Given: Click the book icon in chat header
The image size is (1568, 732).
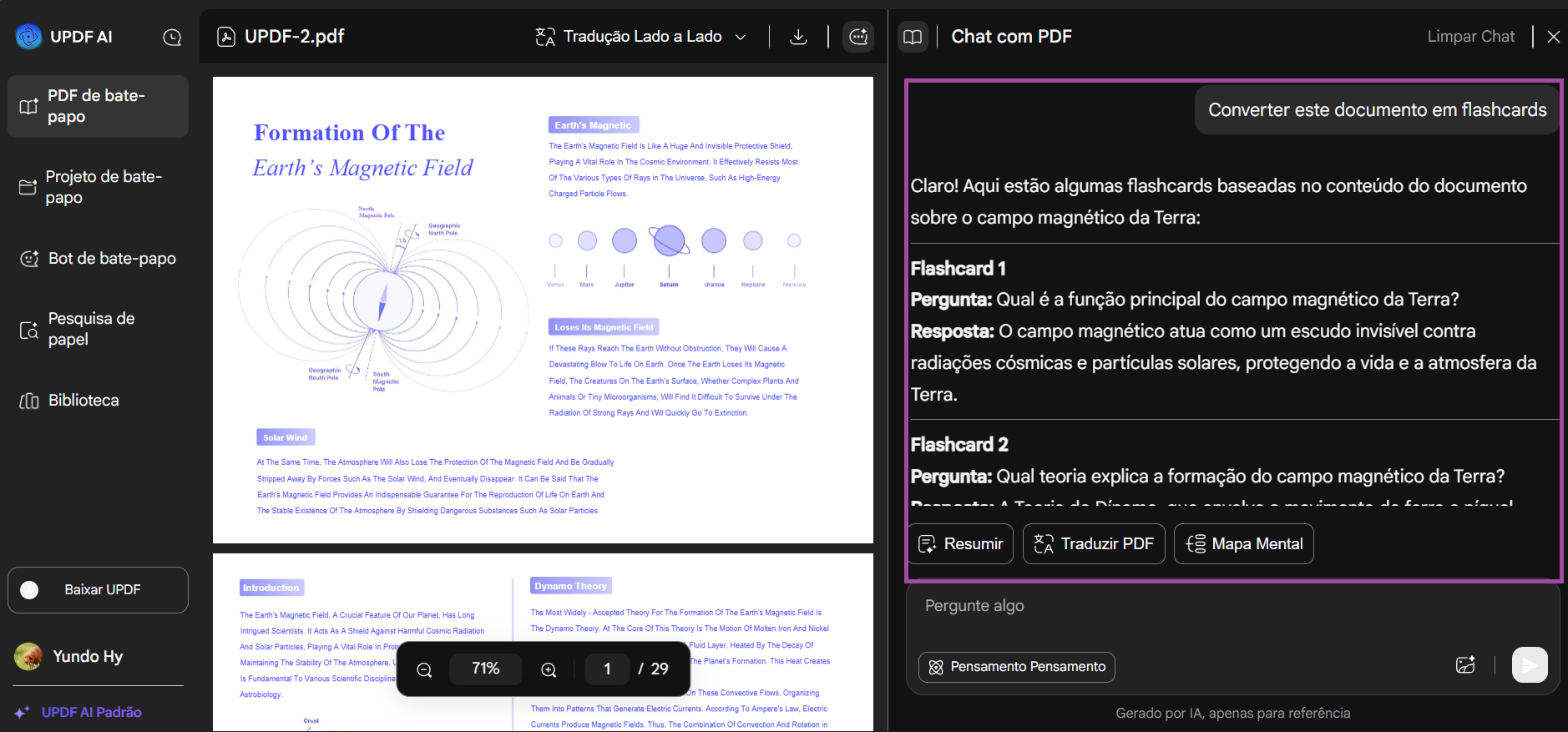Looking at the screenshot, I should tap(913, 37).
